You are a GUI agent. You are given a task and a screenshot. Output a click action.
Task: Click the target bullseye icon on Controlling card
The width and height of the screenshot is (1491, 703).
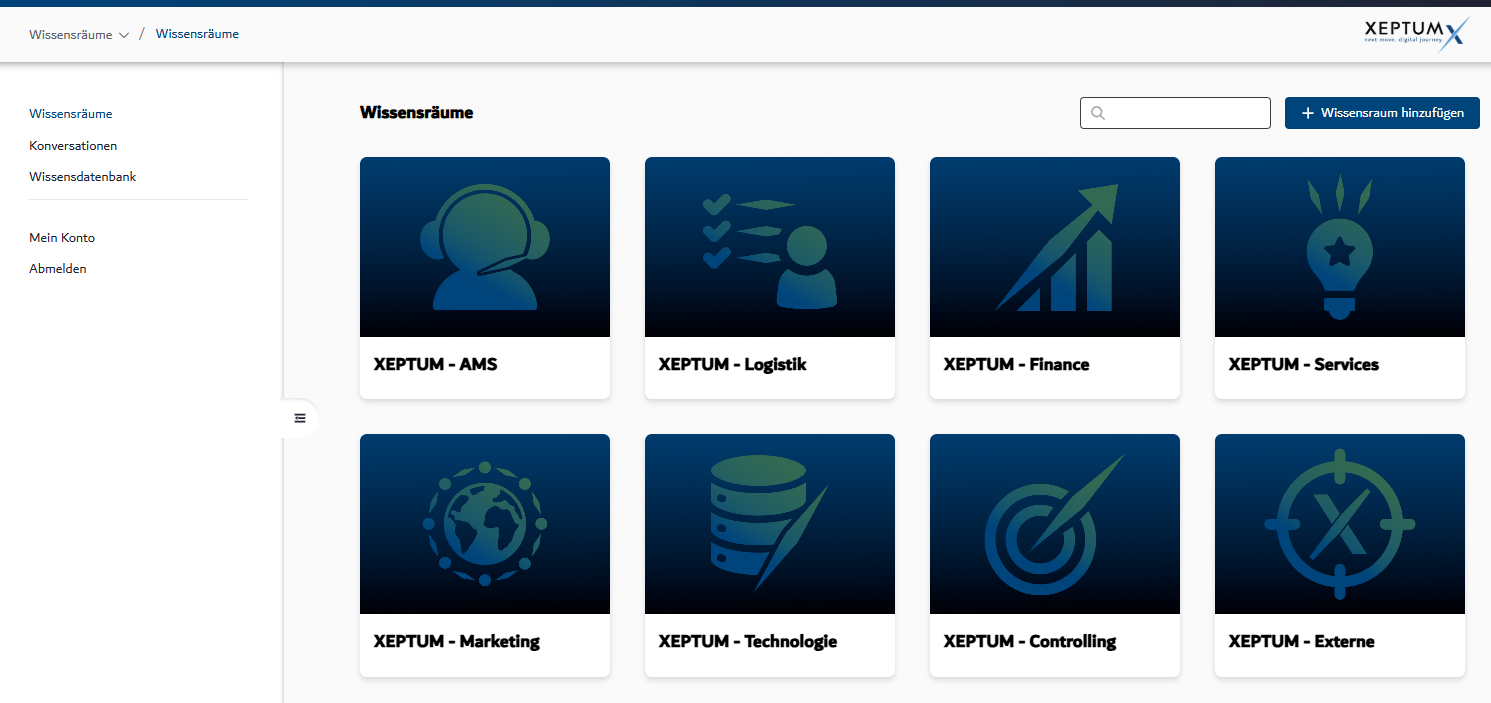[1055, 524]
